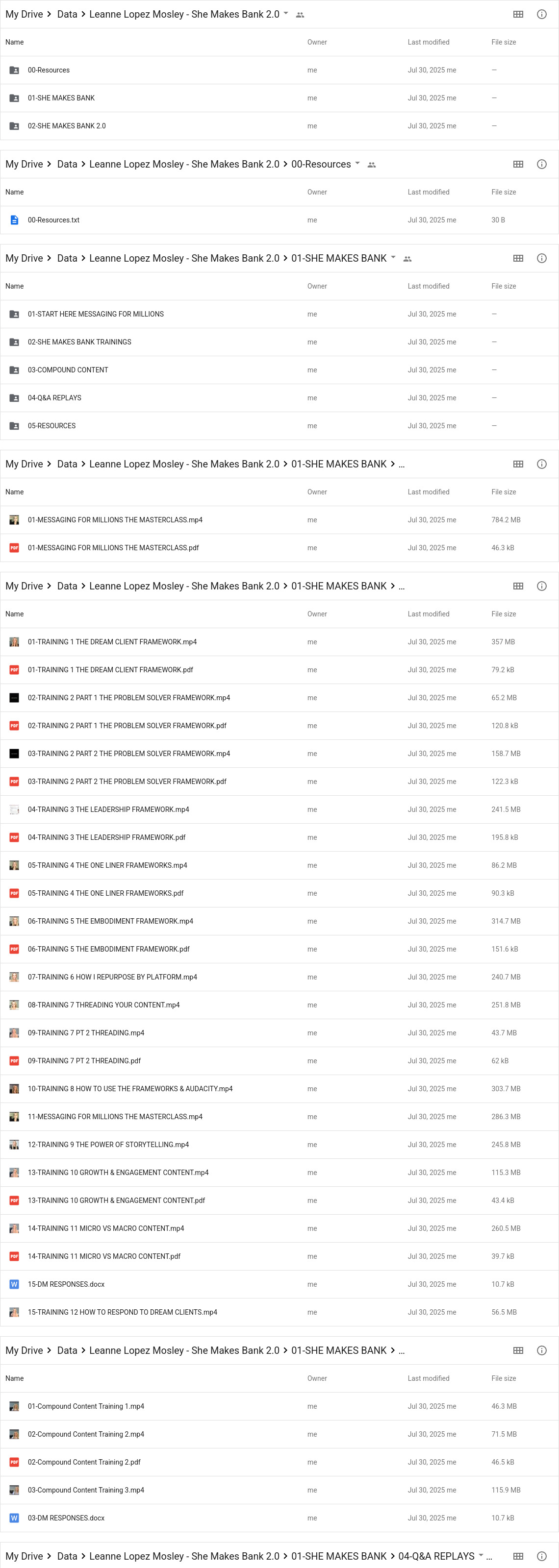Open info details icon for 00-Resources section
559x1568 pixels.
(541, 164)
